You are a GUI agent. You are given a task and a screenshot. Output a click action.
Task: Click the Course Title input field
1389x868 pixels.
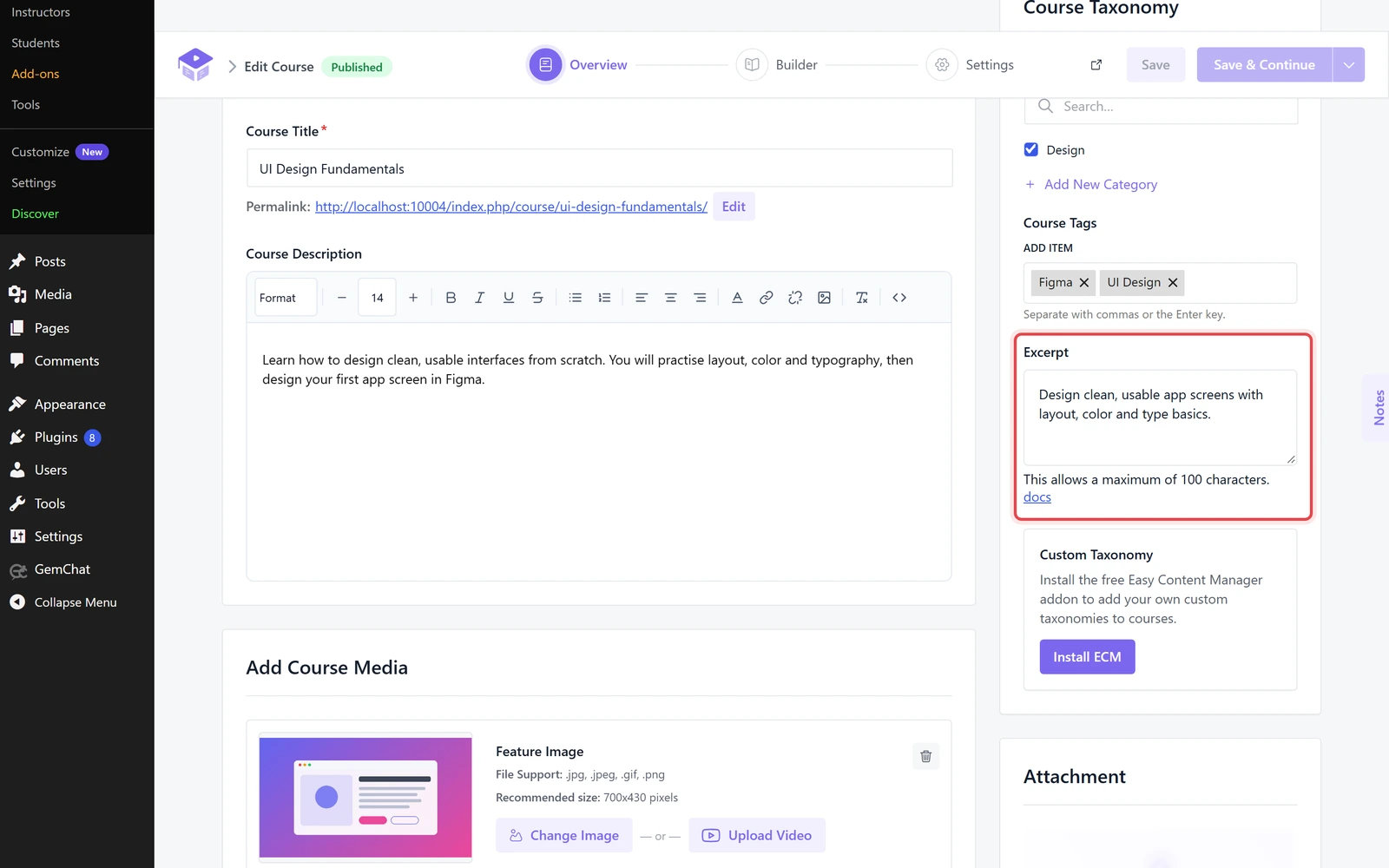click(599, 168)
